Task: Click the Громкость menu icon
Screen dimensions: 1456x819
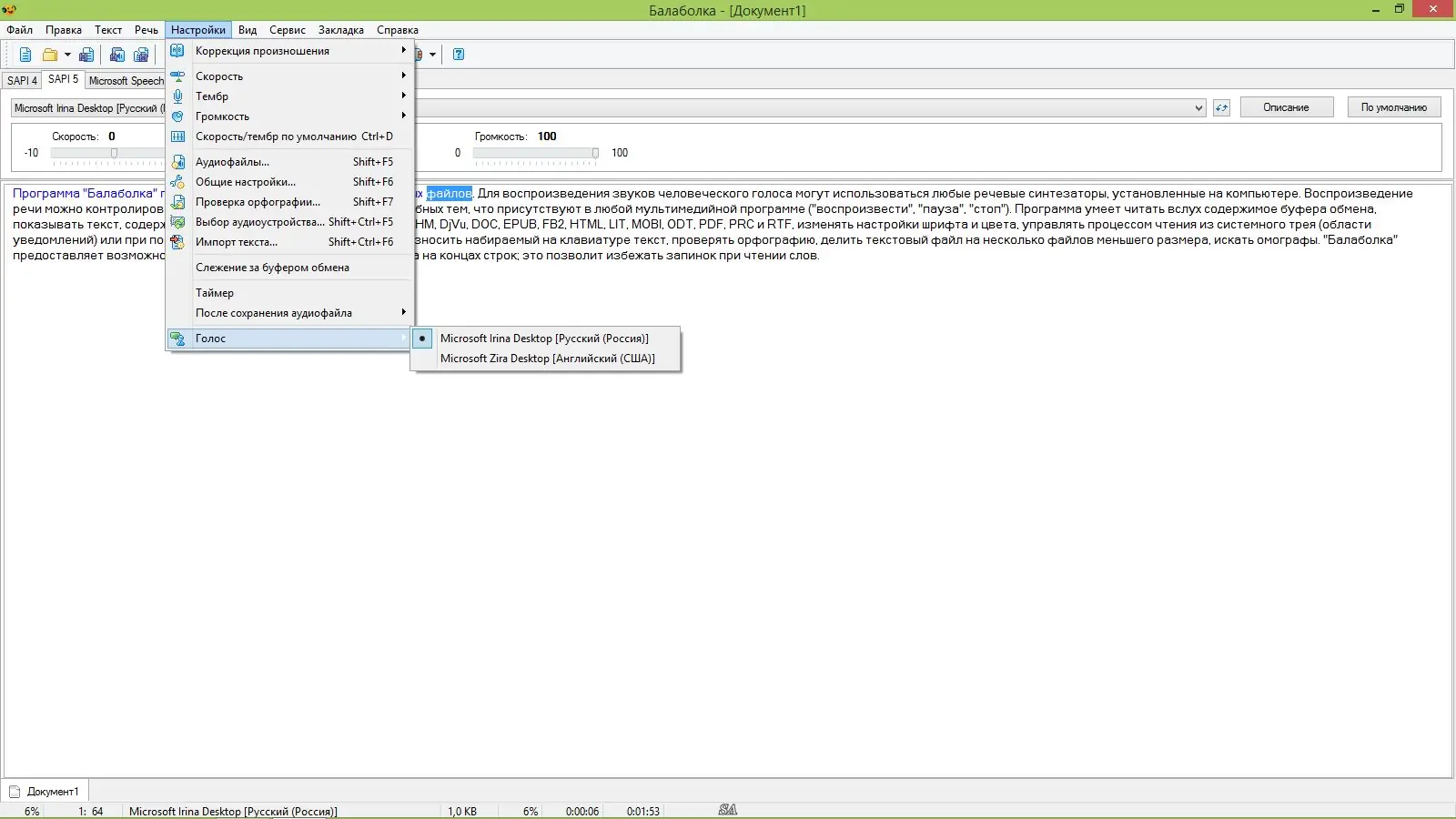Action: (x=177, y=116)
